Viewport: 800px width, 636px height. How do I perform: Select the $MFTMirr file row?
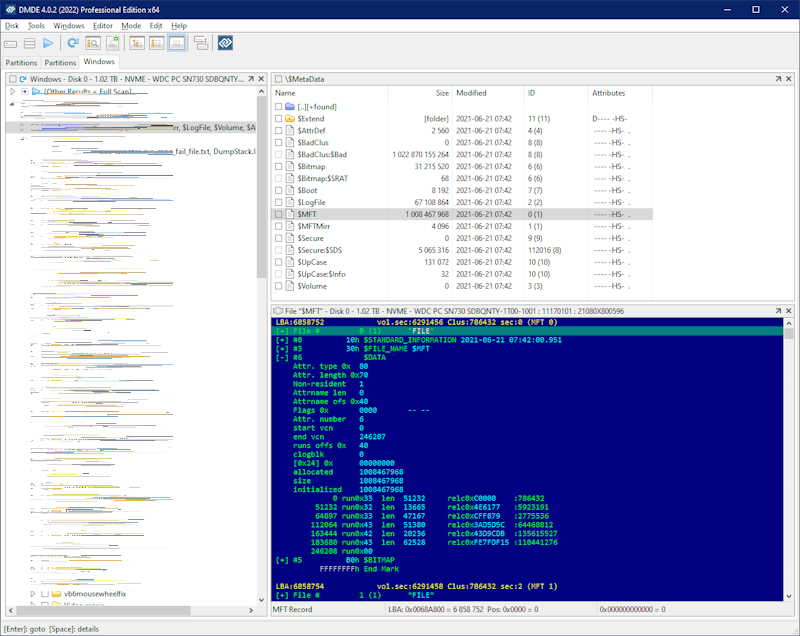[x=462, y=226]
